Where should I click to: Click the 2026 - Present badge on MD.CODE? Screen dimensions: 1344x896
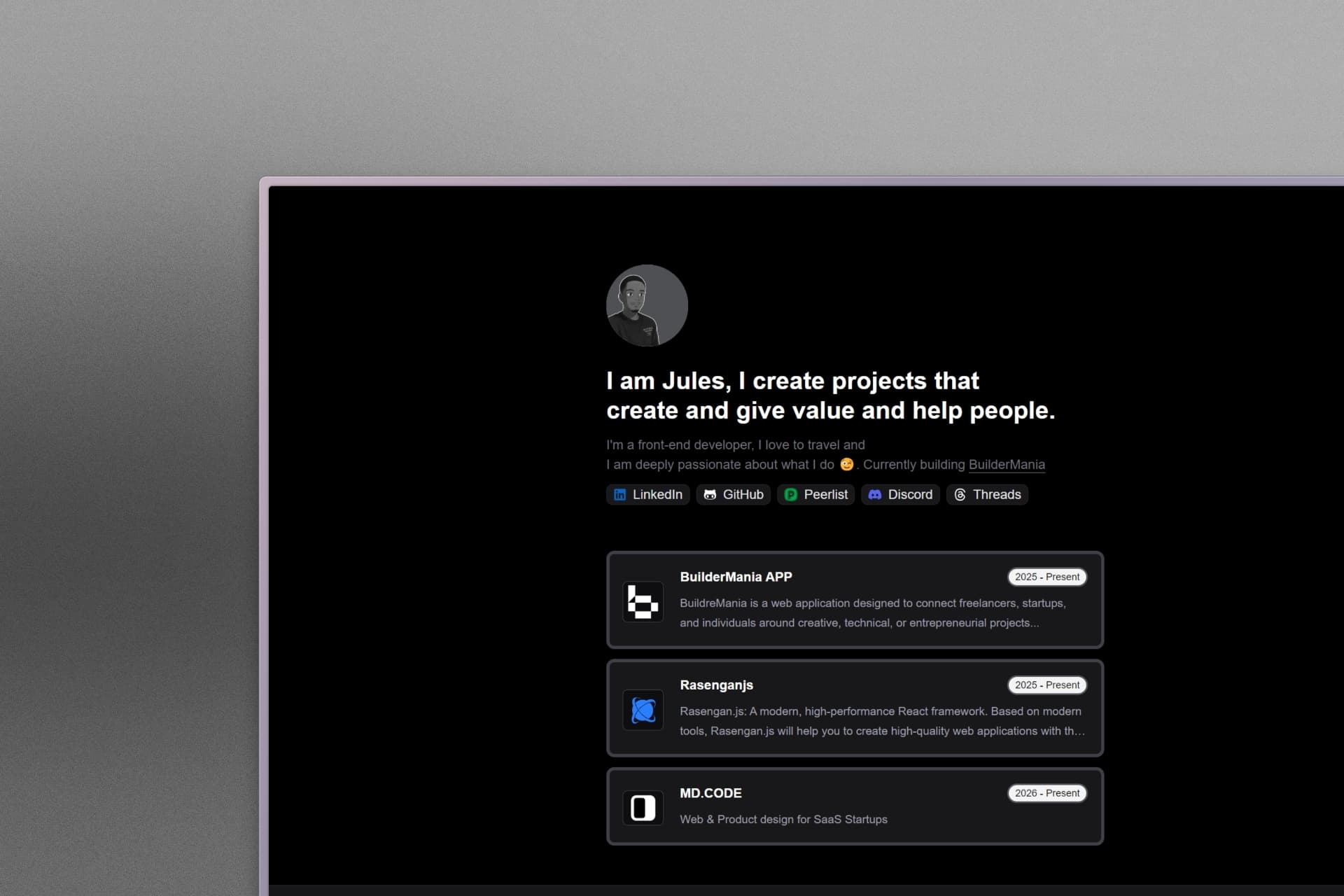point(1046,793)
